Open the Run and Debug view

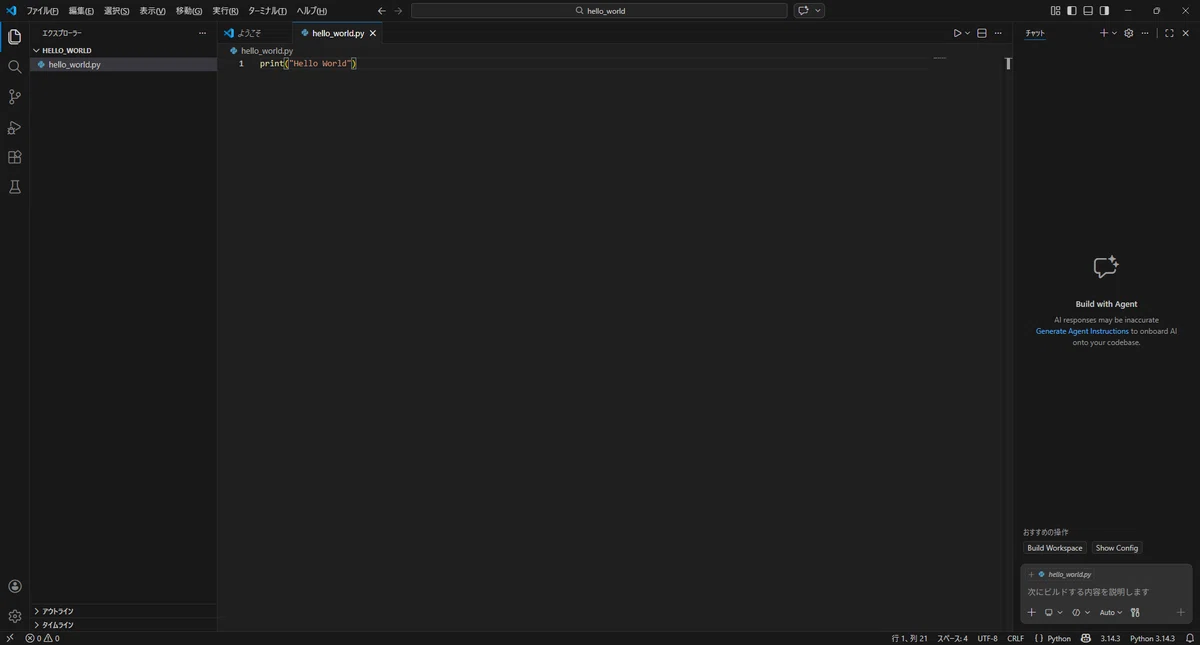click(x=14, y=127)
